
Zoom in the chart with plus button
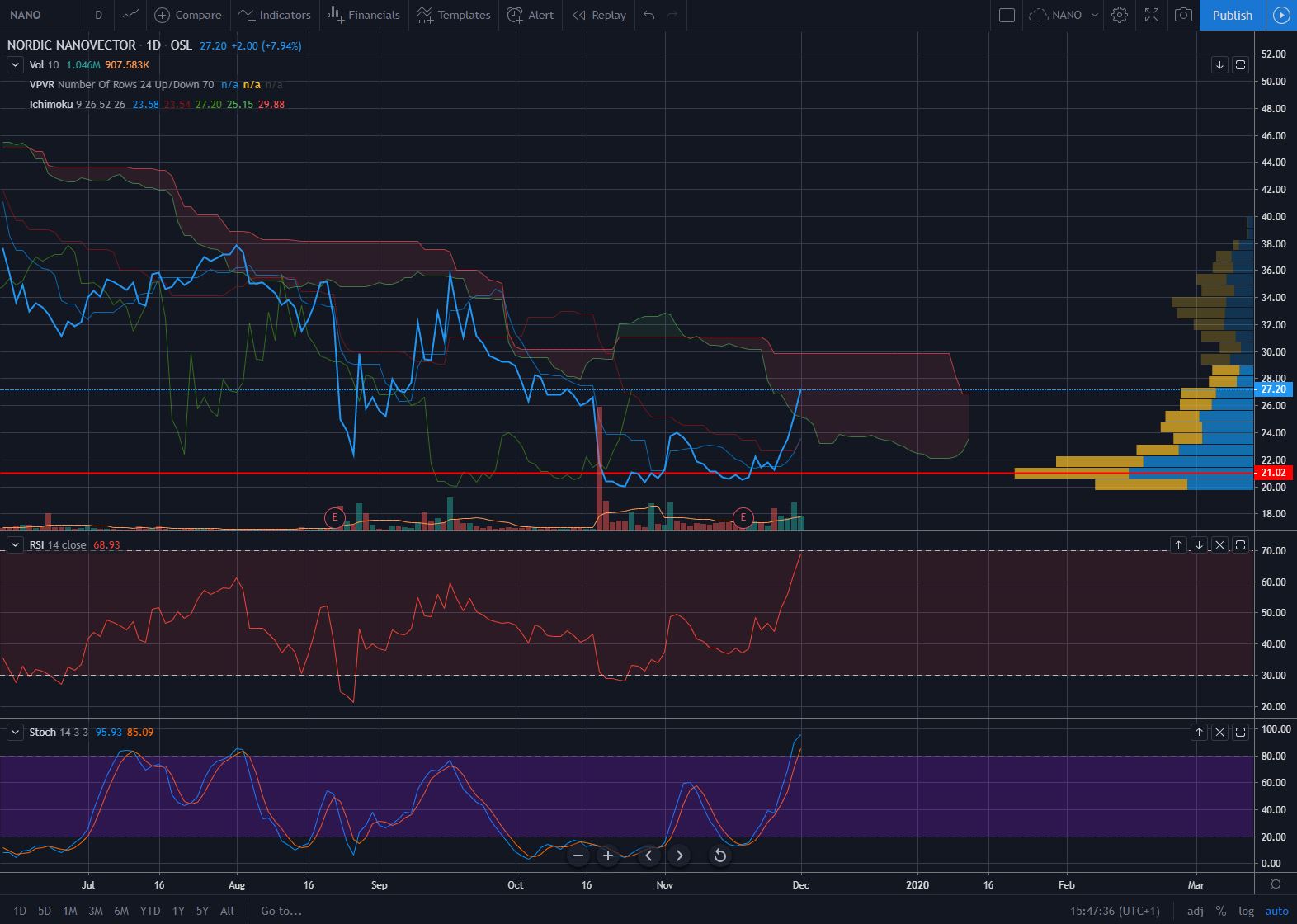[608, 856]
